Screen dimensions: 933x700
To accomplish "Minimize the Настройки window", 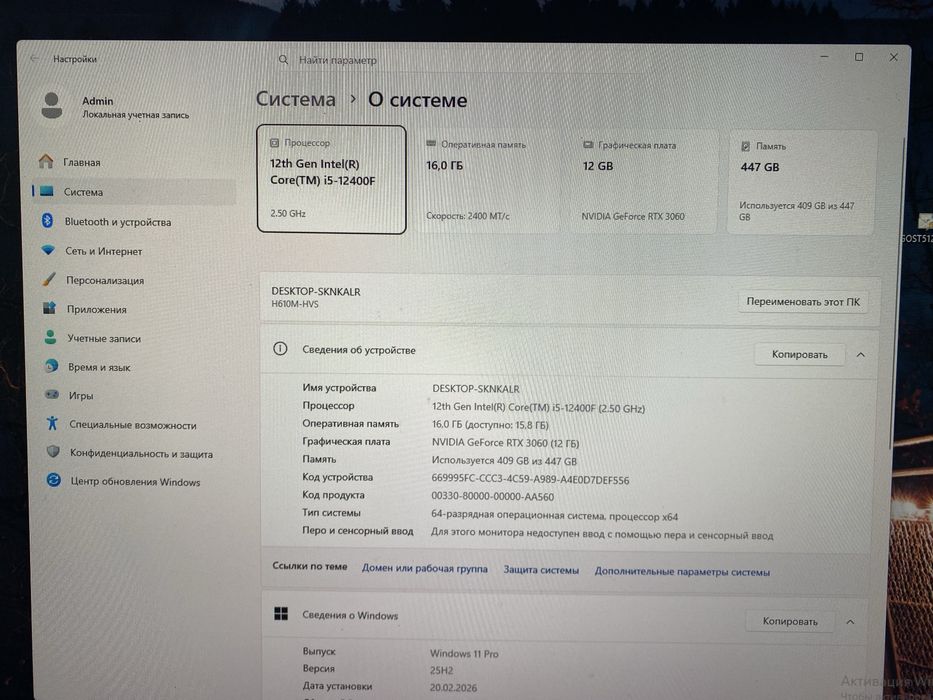I will [x=824, y=56].
